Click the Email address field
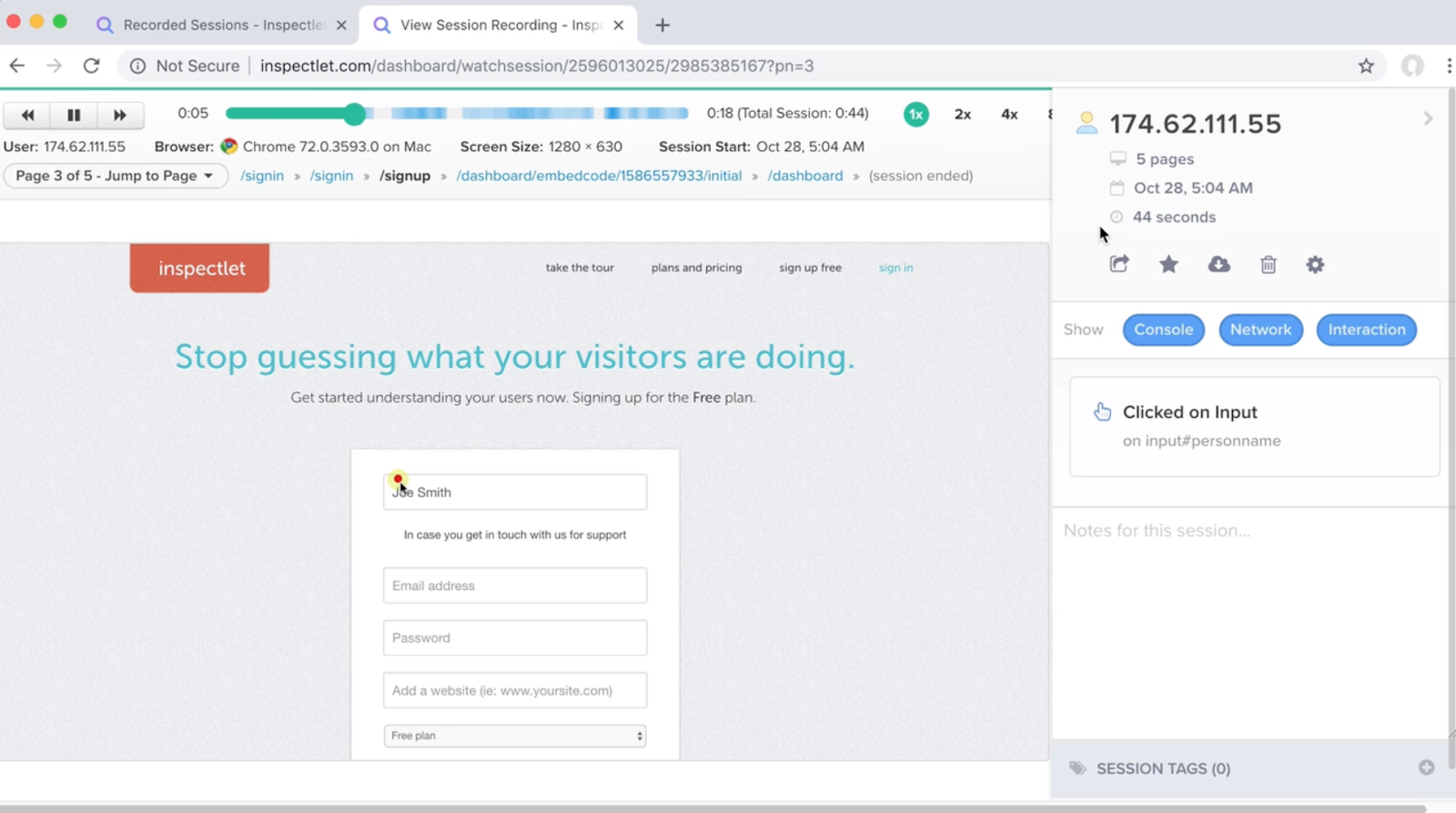 [x=515, y=585]
